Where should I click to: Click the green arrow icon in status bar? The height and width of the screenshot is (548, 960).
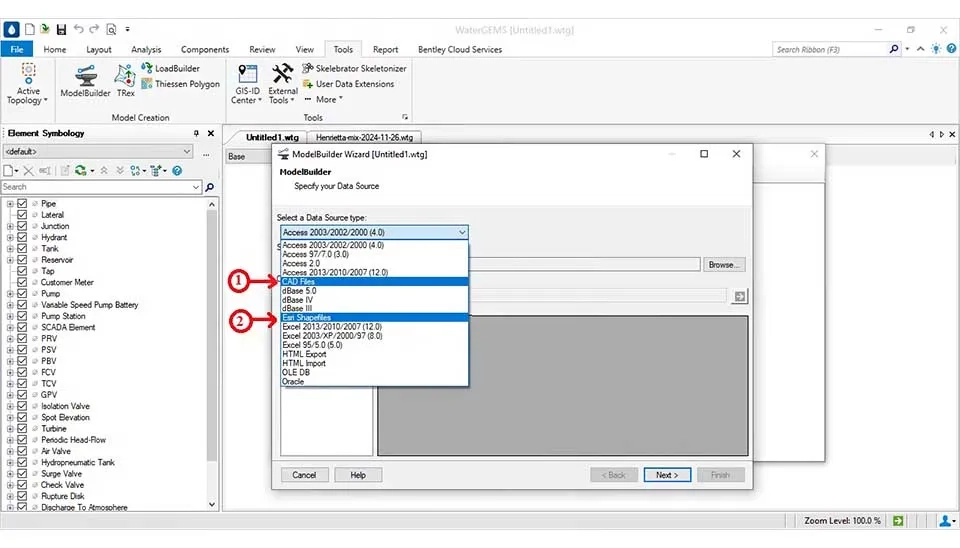pyautogui.click(x=898, y=520)
